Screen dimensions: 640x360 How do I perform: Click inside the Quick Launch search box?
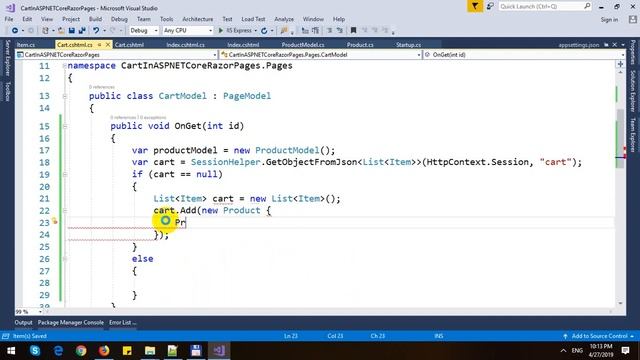544,6
